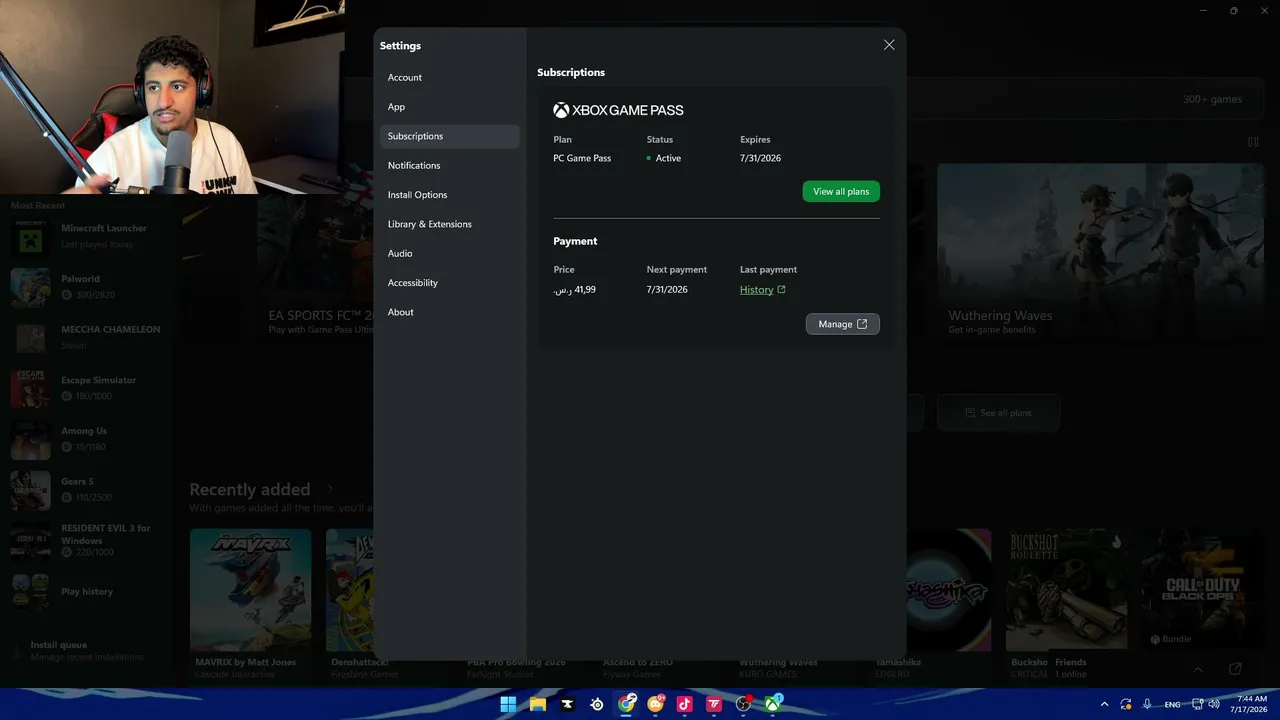Open Among Us from recent list

click(85, 439)
